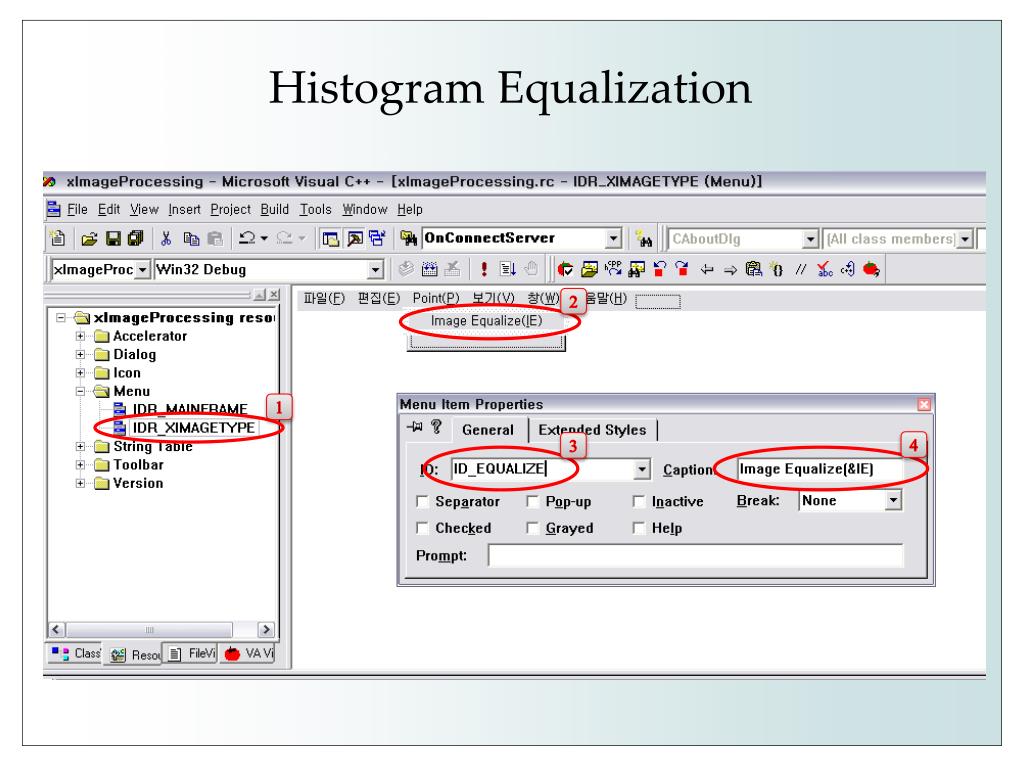This screenshot has height=768, width=1024.
Task: Click the question mark help icon in Properties
Action: (x=436, y=427)
